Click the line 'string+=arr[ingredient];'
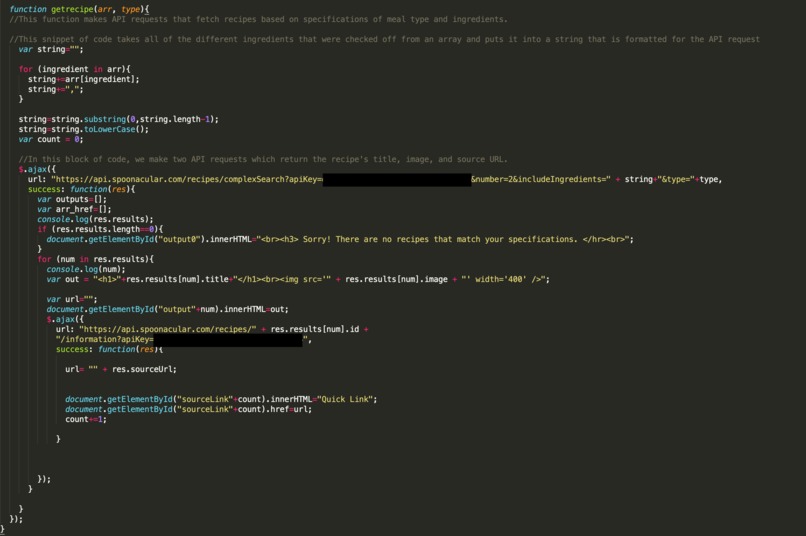Viewport: 806px width, 536px height. [x=83, y=79]
